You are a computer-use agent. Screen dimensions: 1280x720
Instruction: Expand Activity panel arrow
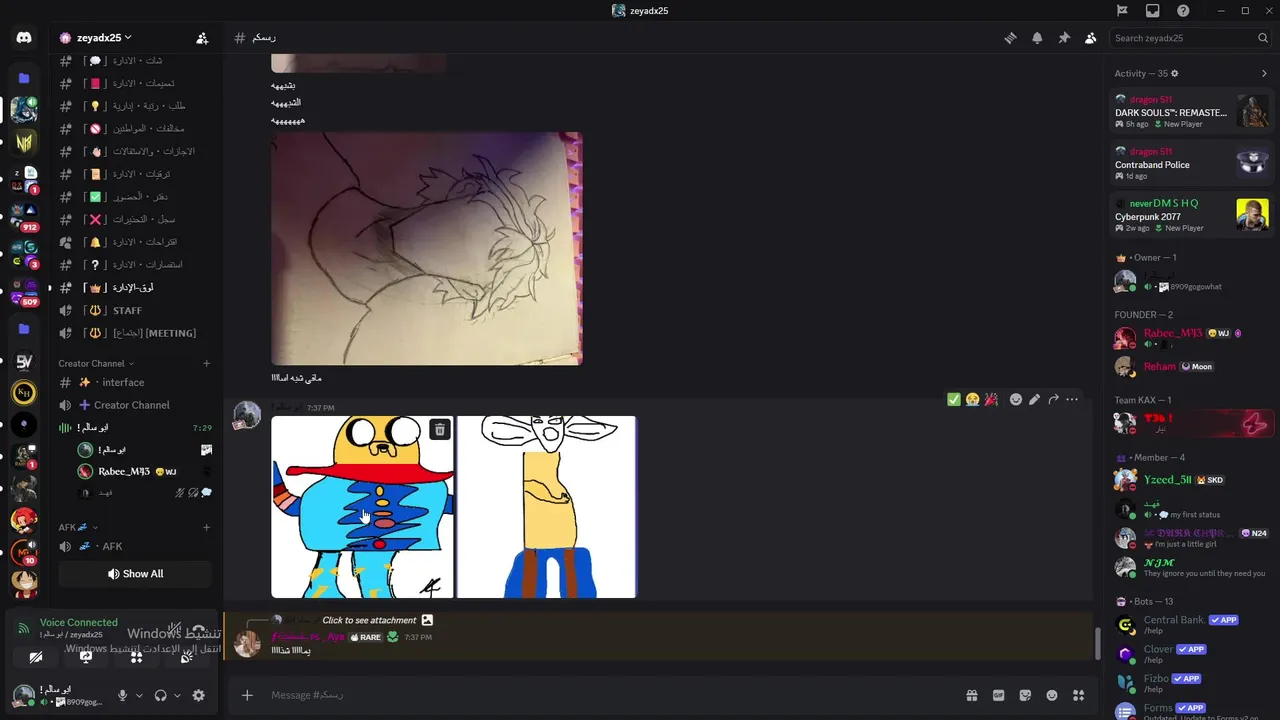(x=1263, y=73)
